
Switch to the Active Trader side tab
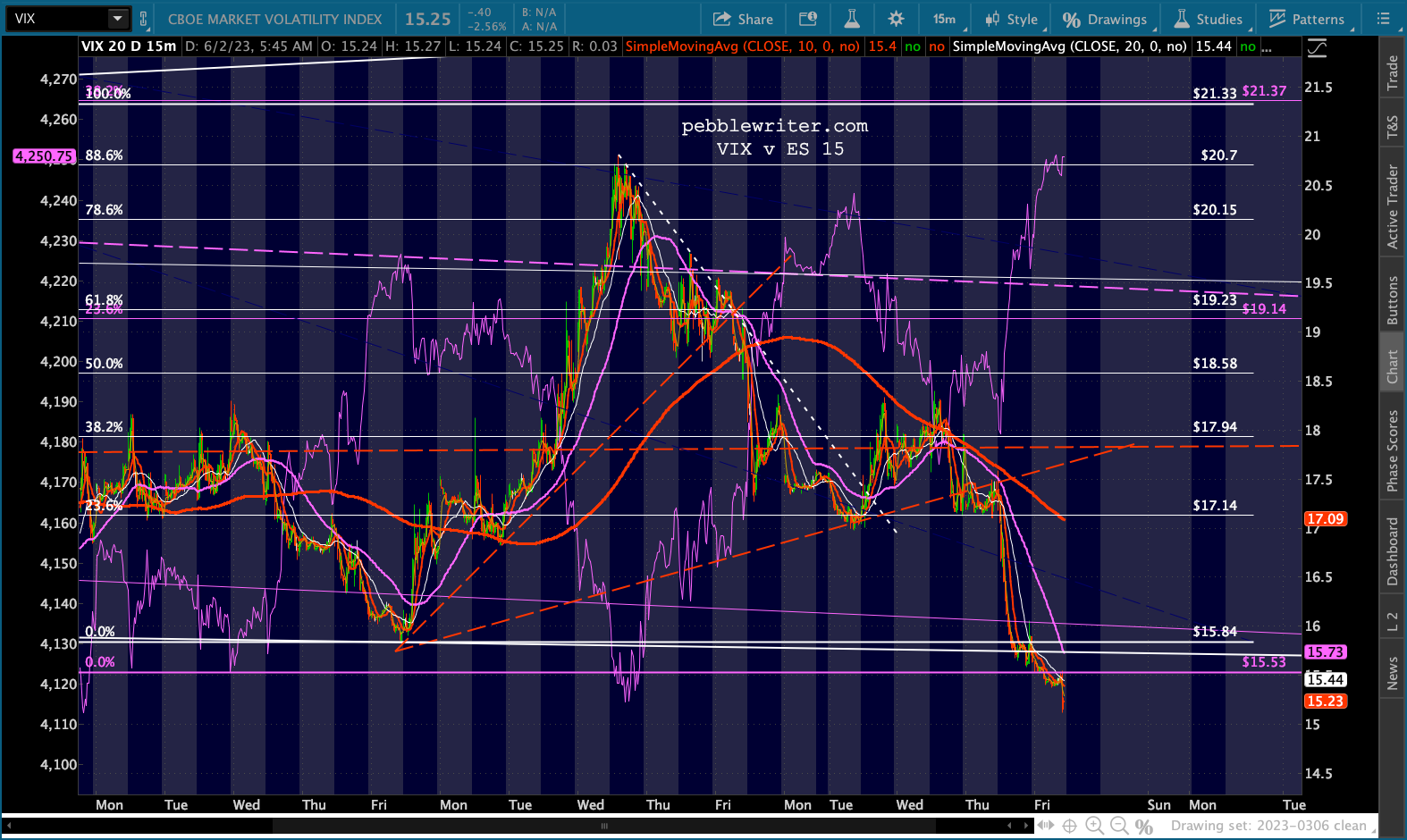(1392, 206)
